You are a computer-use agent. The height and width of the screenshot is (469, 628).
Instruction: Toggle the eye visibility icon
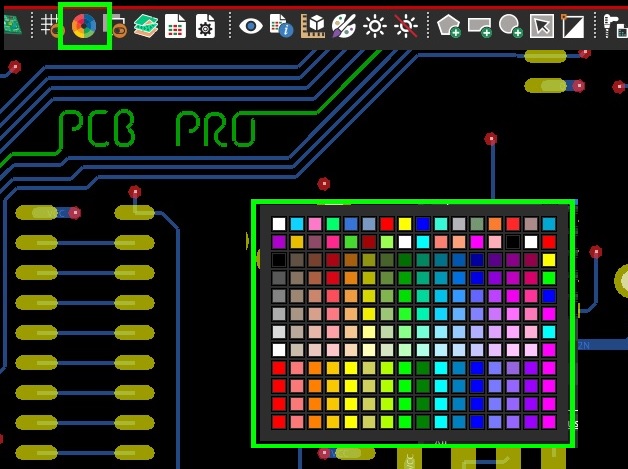pos(250,26)
